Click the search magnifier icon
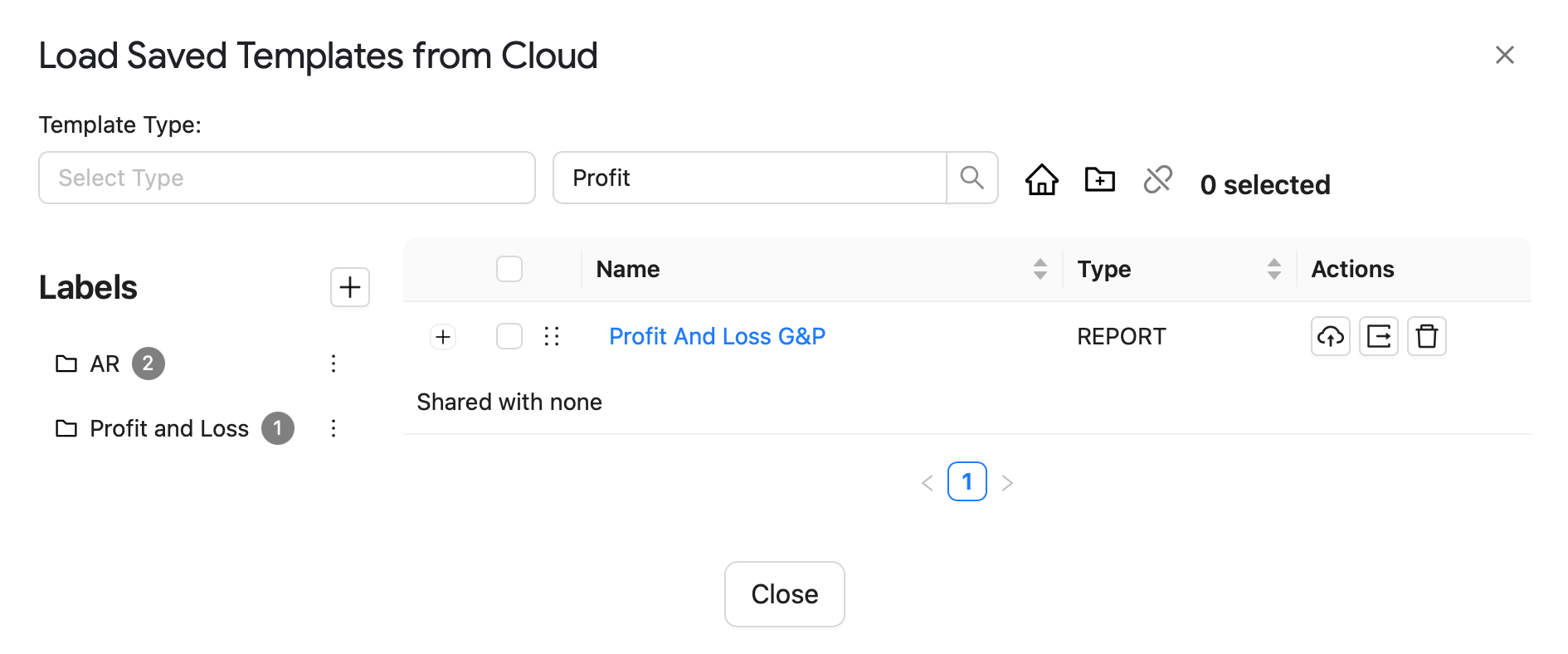This screenshot has width=1568, height=654. pos(971,178)
